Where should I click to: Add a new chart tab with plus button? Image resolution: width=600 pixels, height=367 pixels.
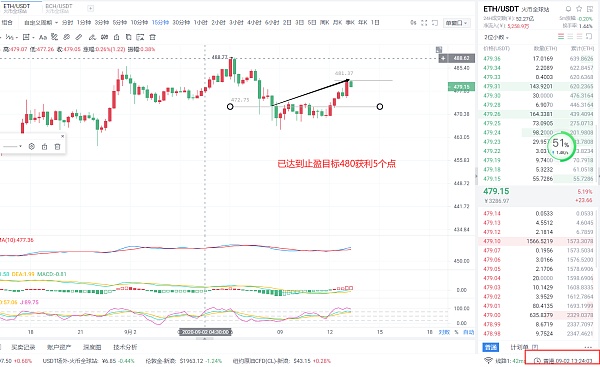pyautogui.click(x=90, y=8)
